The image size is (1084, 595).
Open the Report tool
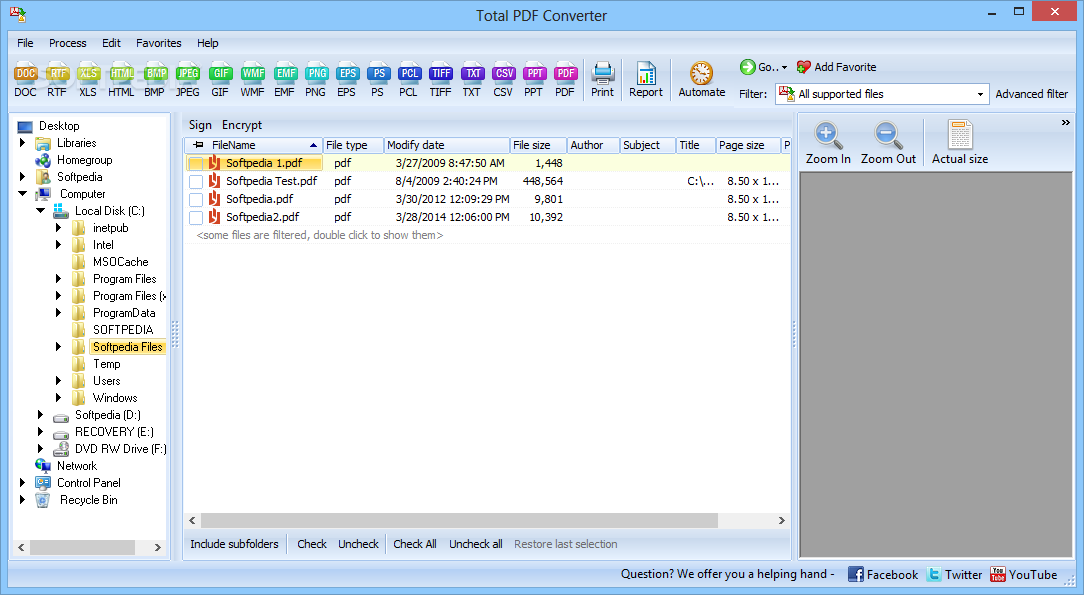pyautogui.click(x=646, y=80)
